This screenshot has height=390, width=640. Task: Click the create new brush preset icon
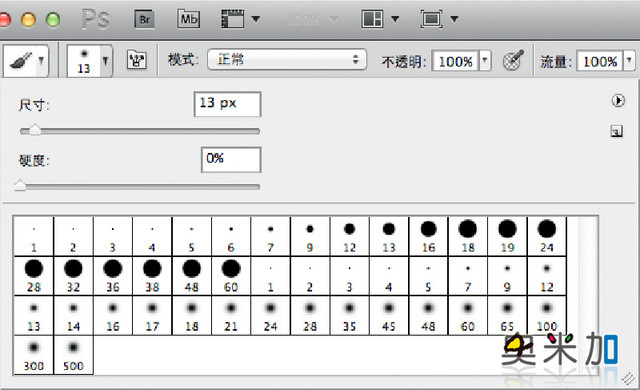click(x=617, y=131)
